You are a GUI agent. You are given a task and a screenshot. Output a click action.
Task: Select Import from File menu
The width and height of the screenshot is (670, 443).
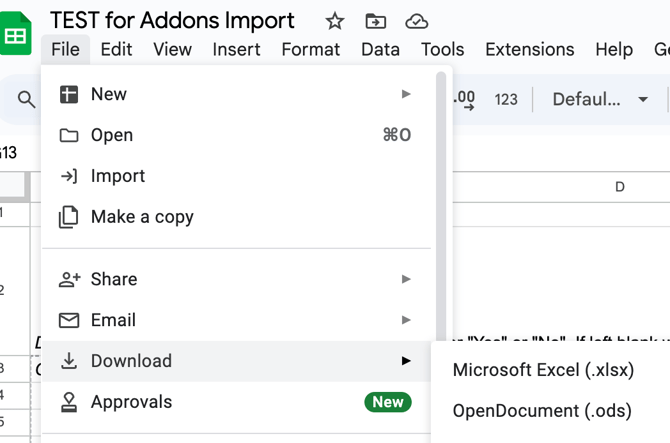(118, 176)
